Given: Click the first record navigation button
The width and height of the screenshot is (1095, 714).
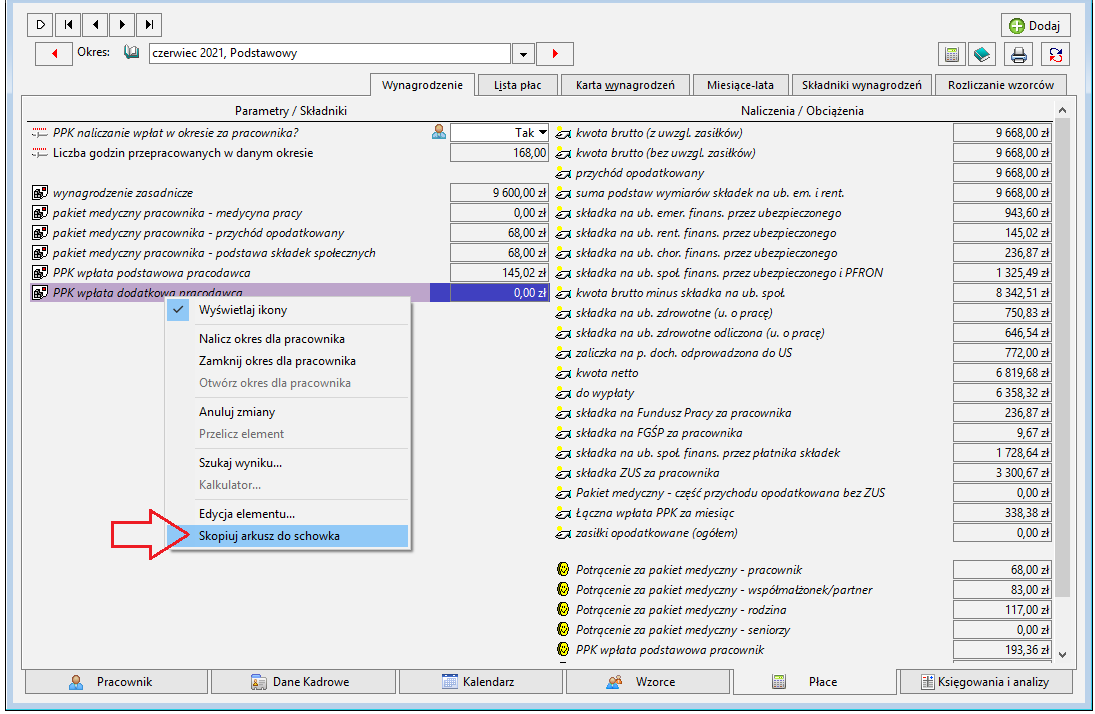Looking at the screenshot, I should point(68,24).
